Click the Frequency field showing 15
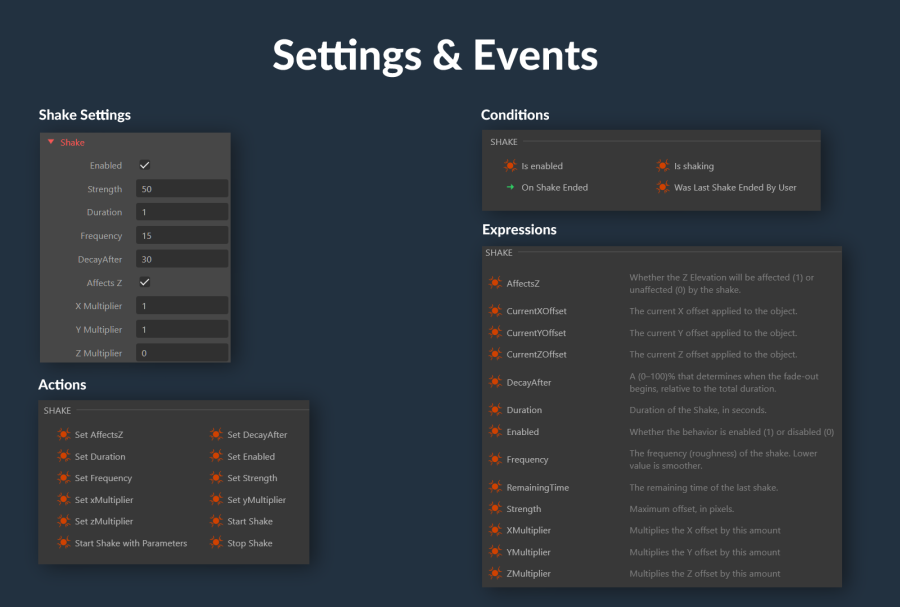The image size is (900, 607). [x=182, y=236]
